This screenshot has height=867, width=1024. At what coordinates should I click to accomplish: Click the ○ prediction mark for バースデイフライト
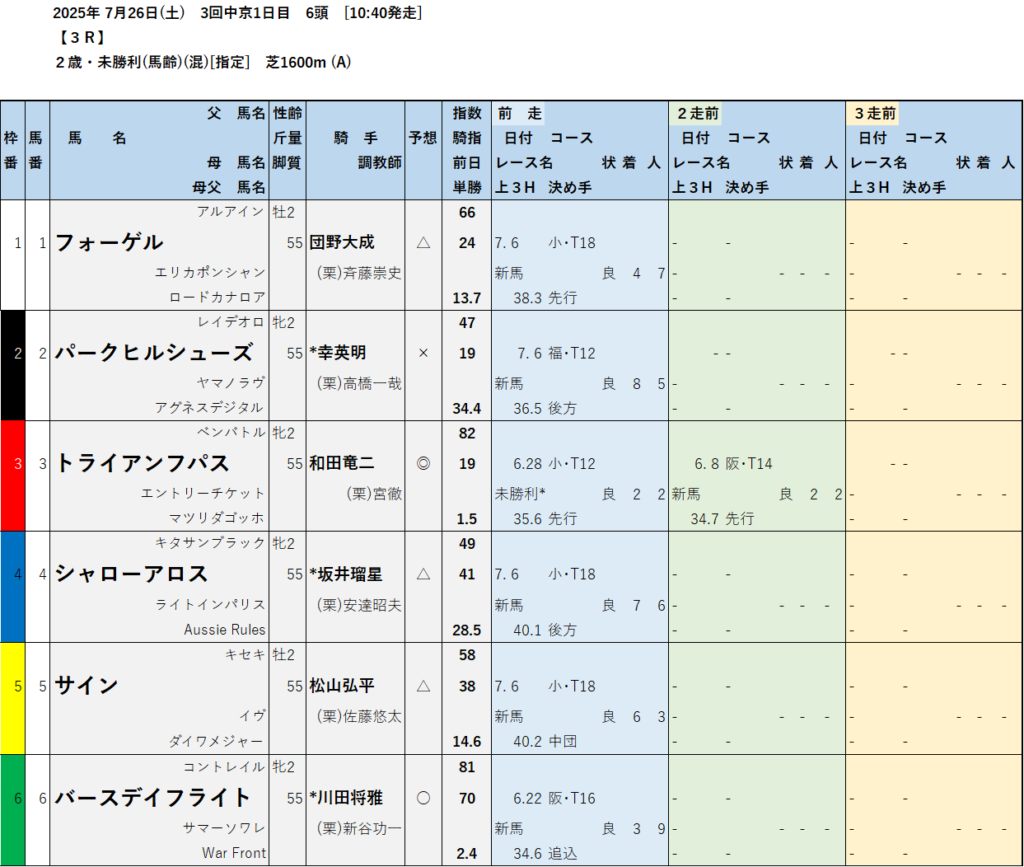tap(423, 798)
